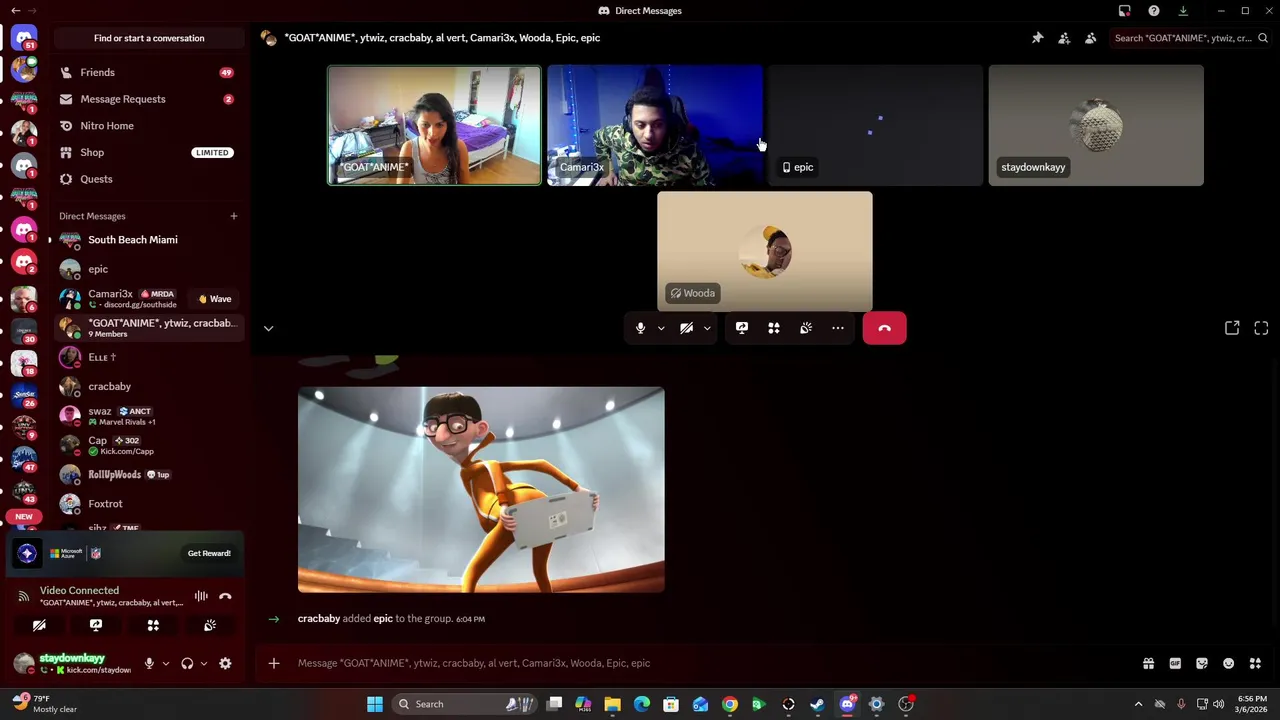Deafen using the headphones icon
Viewport: 1280px width, 720px height.
[187, 663]
